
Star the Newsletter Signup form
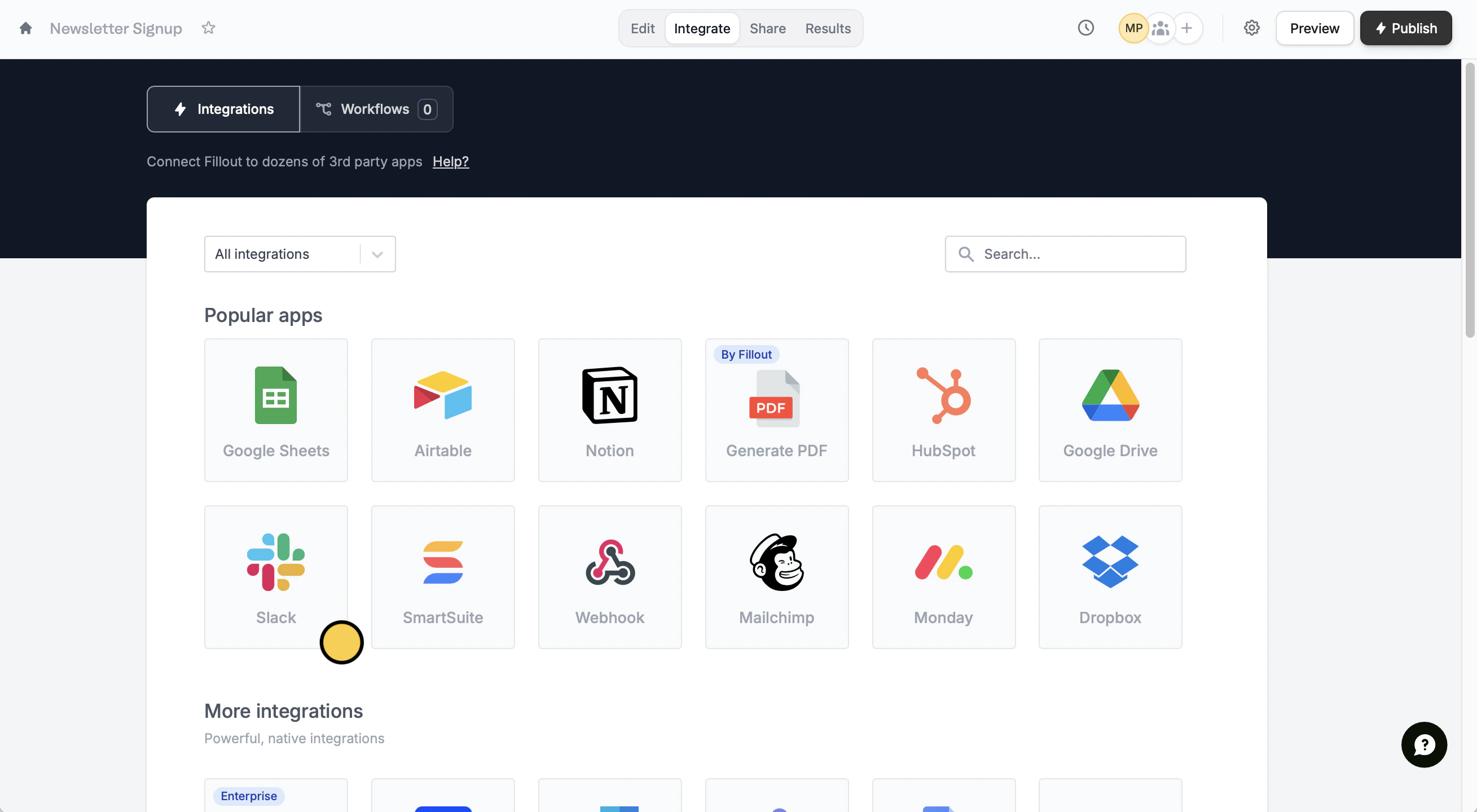[208, 28]
